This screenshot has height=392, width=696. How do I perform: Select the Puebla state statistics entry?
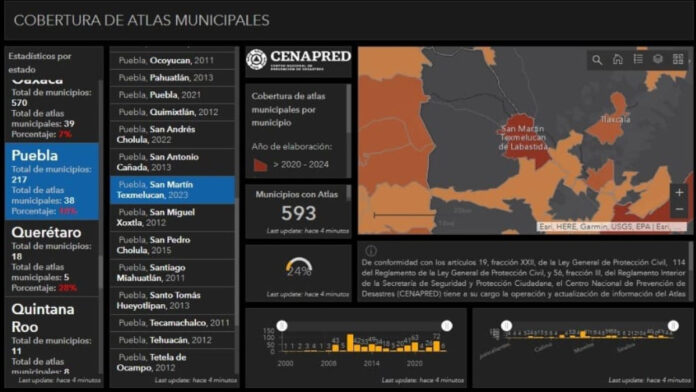pos(52,182)
